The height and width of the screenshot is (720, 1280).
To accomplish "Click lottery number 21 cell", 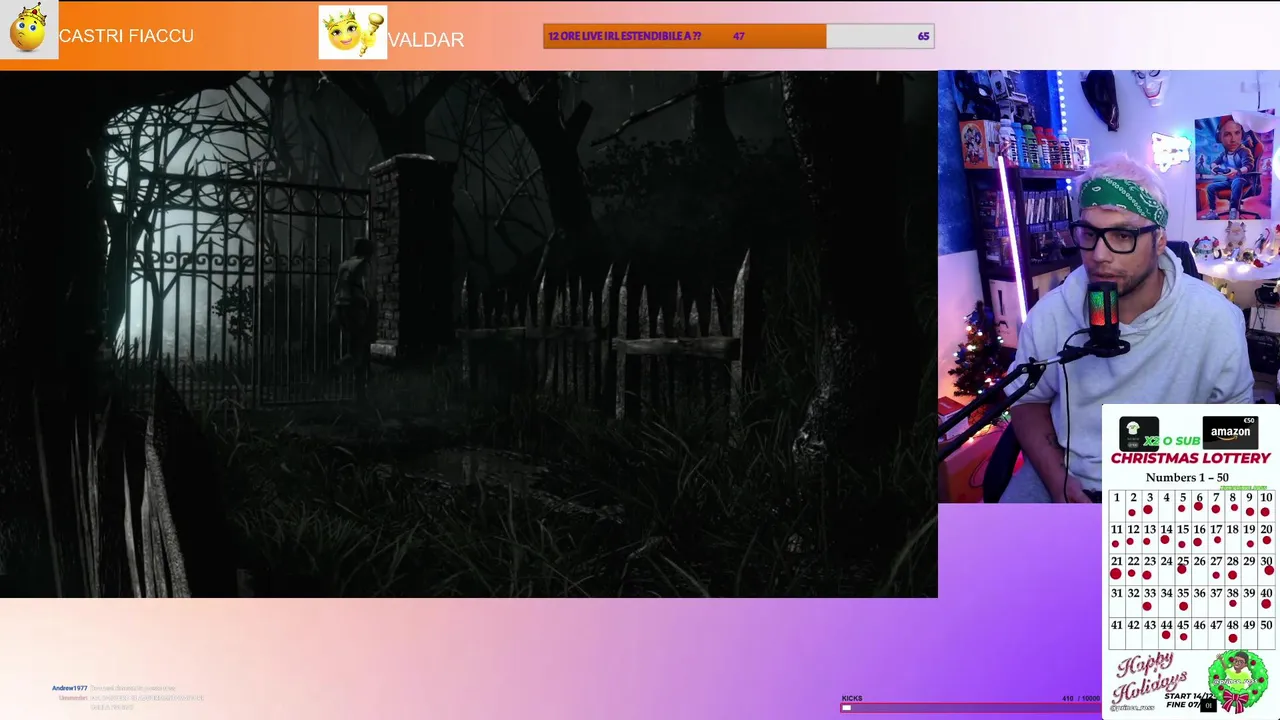I will click(1116, 570).
